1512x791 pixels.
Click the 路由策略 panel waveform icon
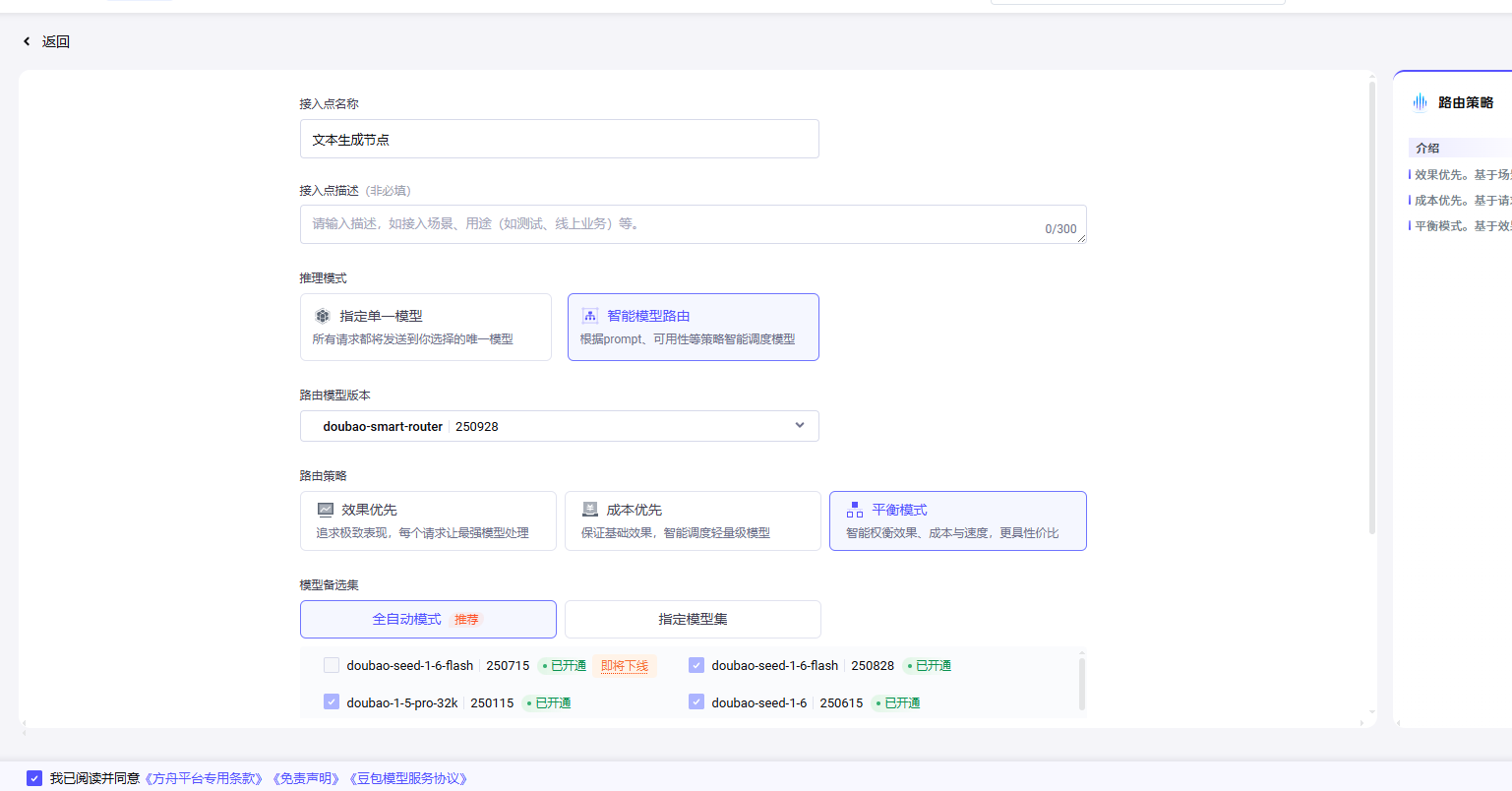1420,102
